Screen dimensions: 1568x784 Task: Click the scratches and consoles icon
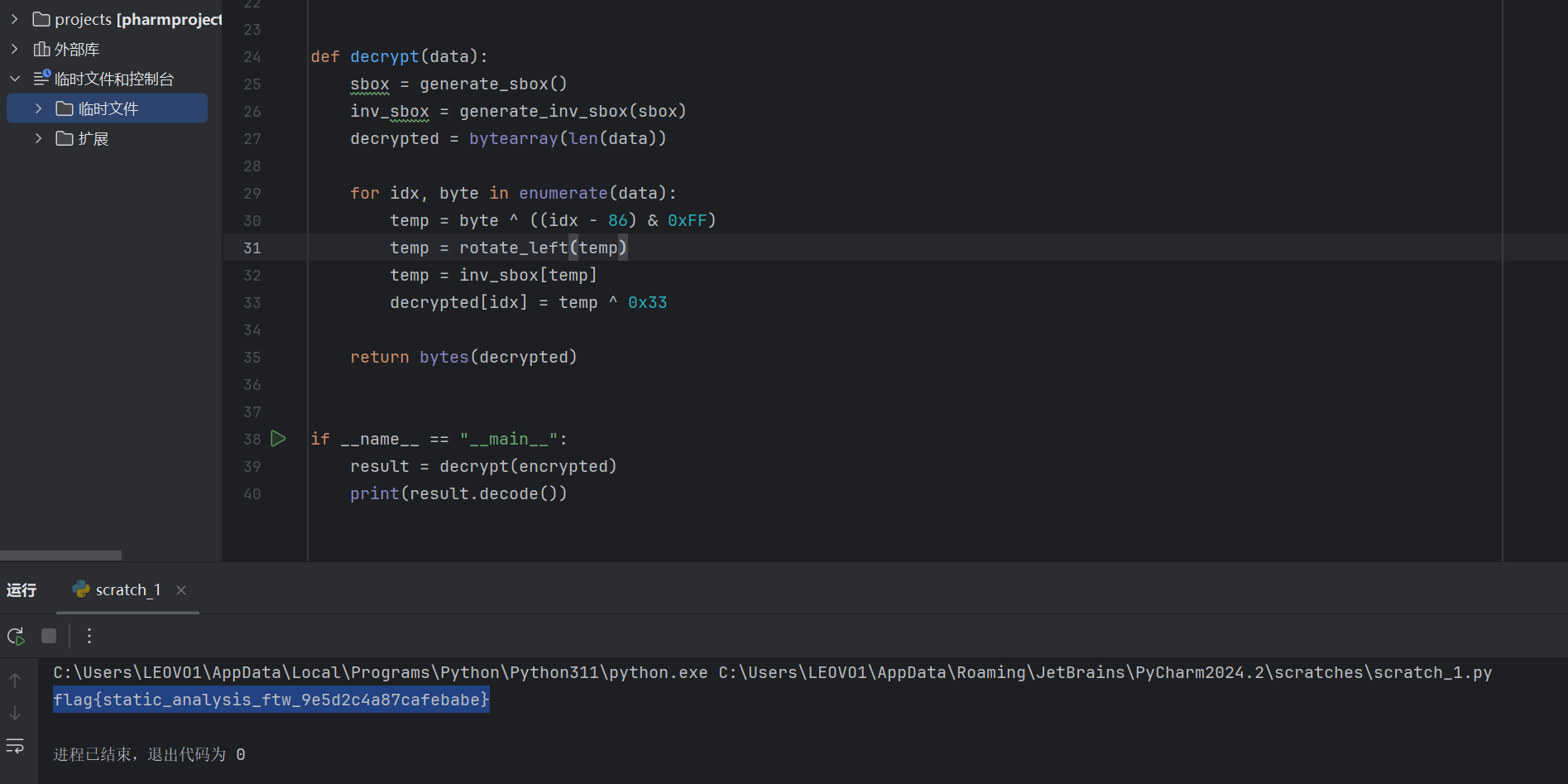[41, 79]
